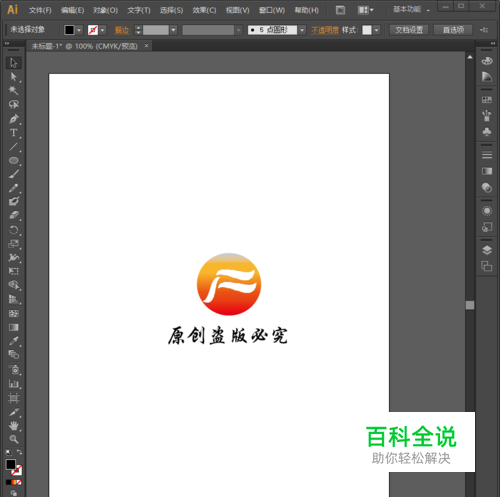Click the control bar black fill swatch
500x497 pixels.
pos(69,30)
